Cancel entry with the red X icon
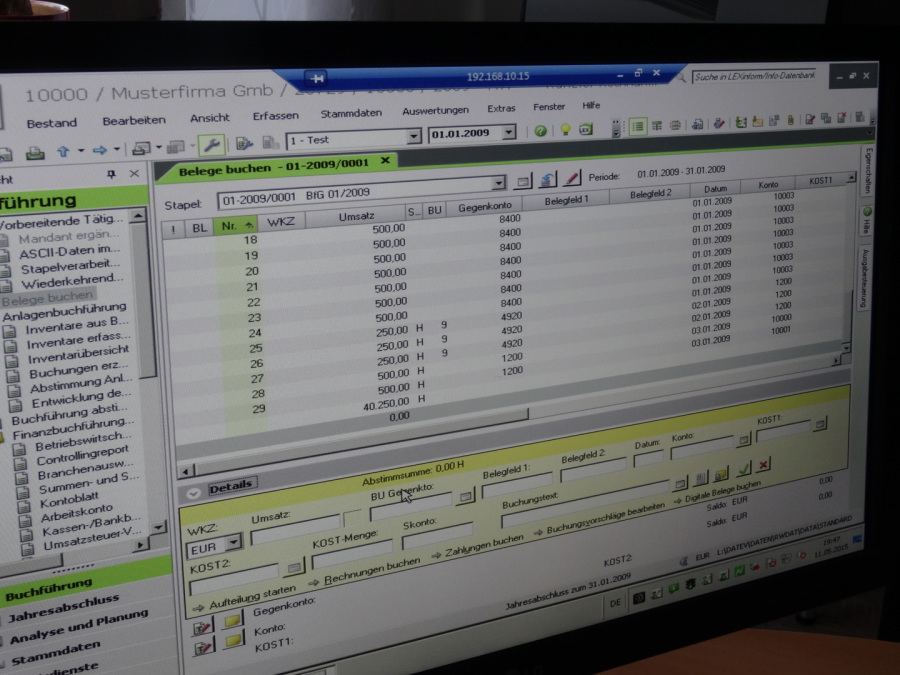 pos(764,465)
